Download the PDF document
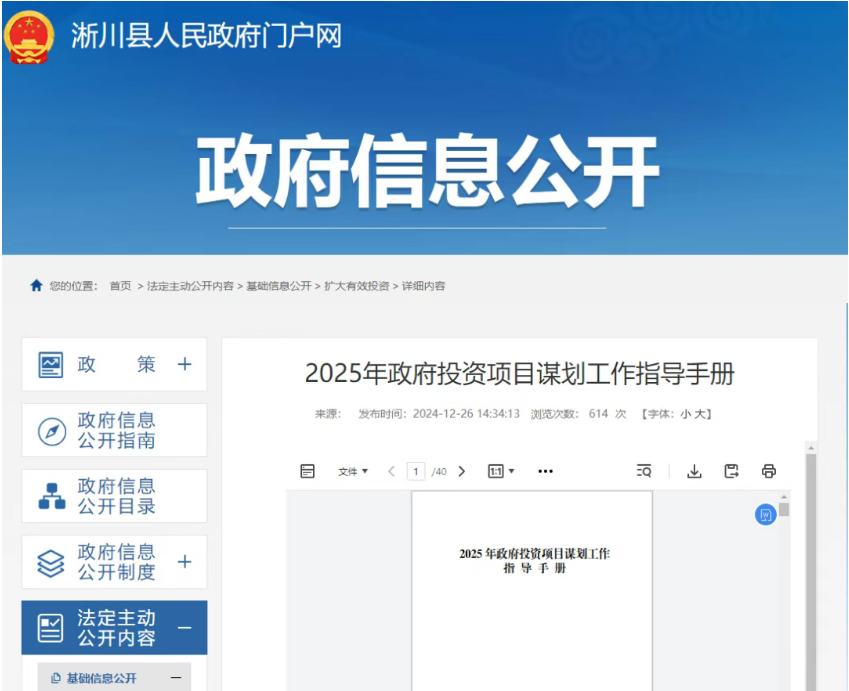The image size is (849, 691). (694, 471)
